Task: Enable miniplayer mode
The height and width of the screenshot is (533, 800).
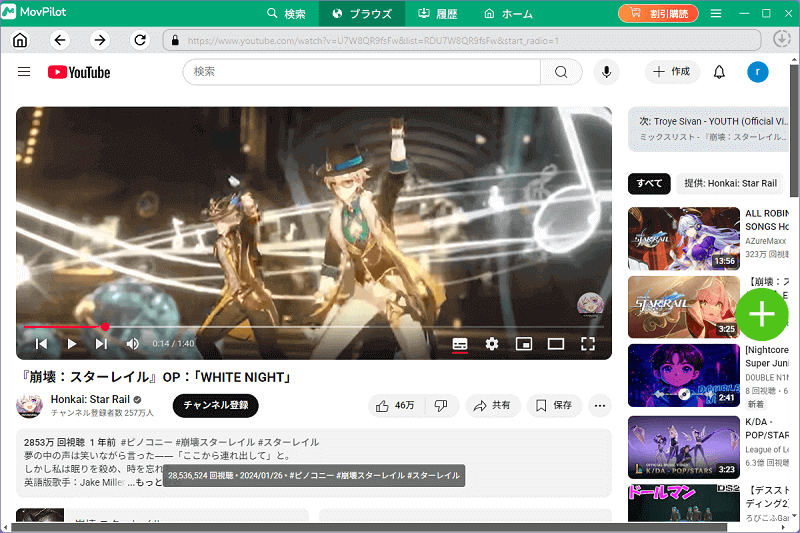Action: coord(524,344)
